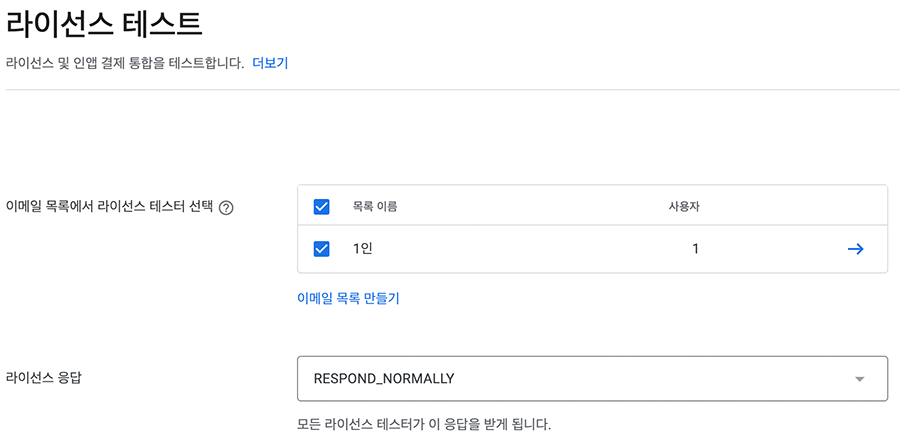Click the dropdown triangle in the license response field
This screenshot has width=900, height=446.
[x=859, y=379]
